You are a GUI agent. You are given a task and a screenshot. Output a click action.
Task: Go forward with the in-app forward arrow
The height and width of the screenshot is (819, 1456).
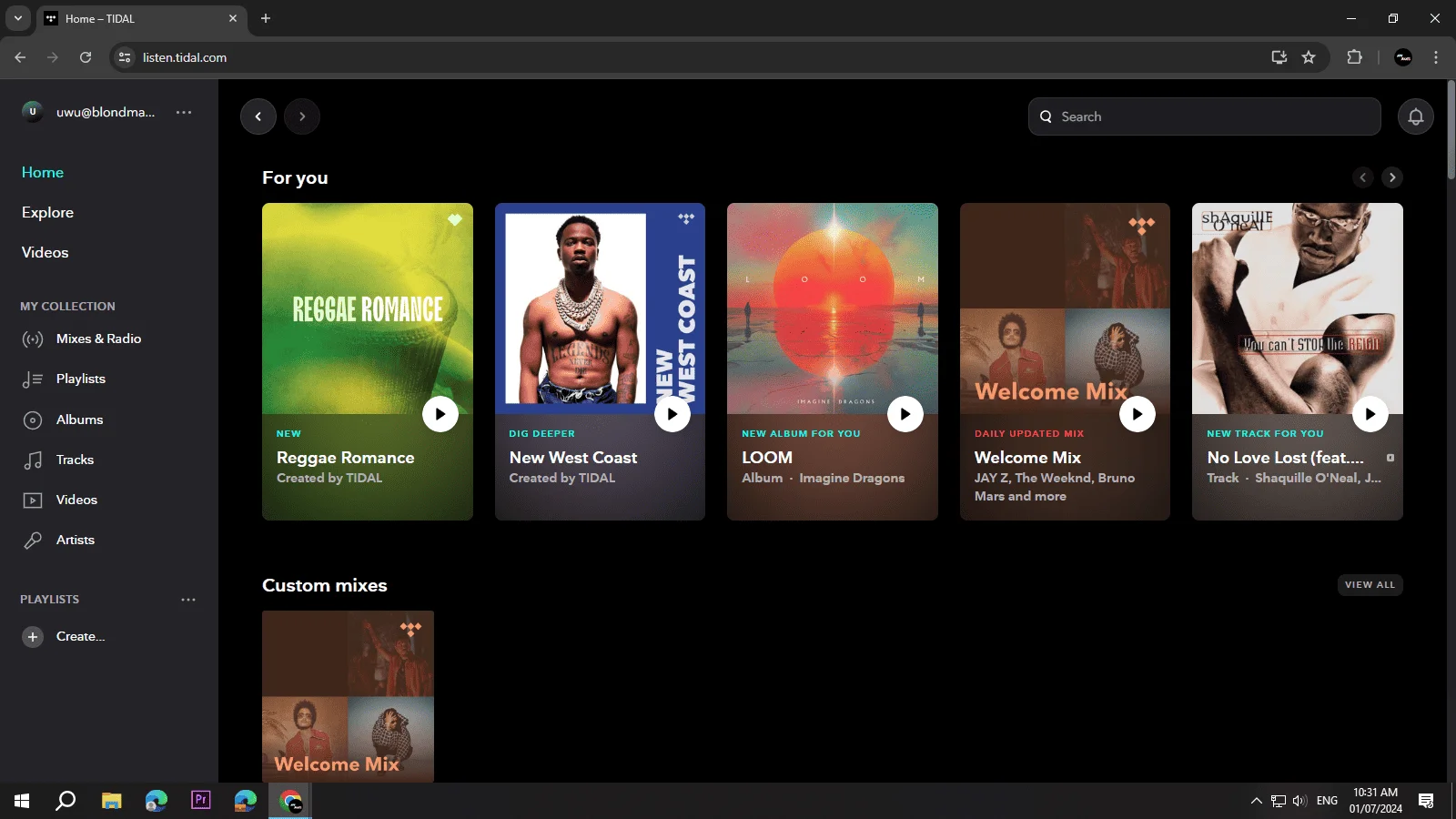pos(302,116)
